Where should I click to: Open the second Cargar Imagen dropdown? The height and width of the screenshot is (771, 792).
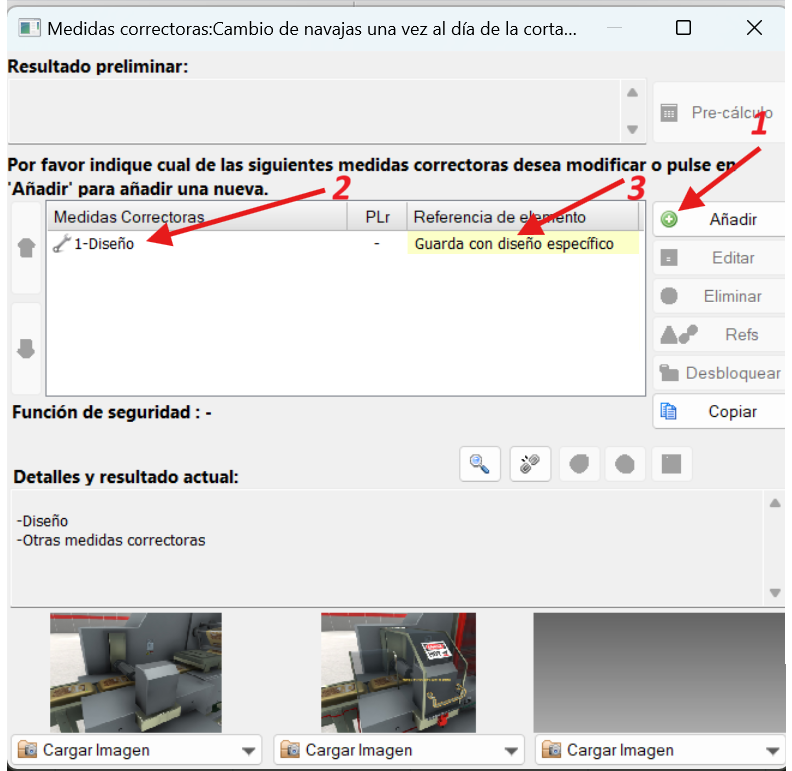tap(399, 750)
